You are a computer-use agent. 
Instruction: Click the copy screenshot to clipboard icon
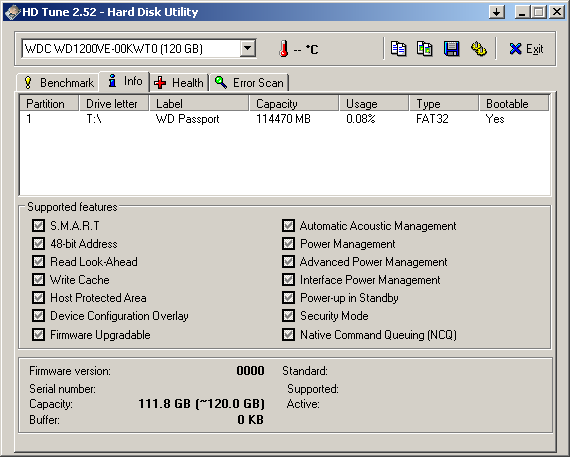coord(425,49)
